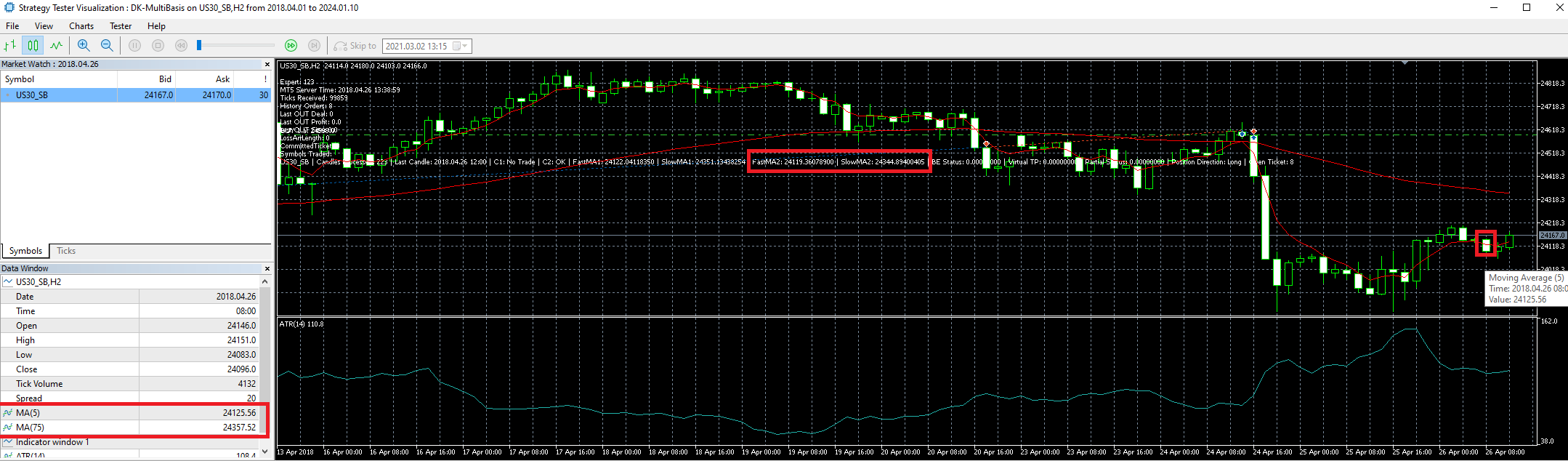Click the ATR(14) 110.8 label in indicator window
Image resolution: width=1568 pixels, height=461 pixels.
coord(302,324)
